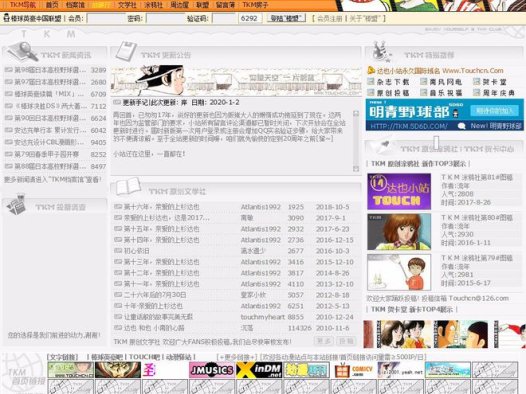Image resolution: width=526 pixels, height=394 pixels.
Task: Click the envelope icon on the 3289 news row
Action: coord(9,70)
